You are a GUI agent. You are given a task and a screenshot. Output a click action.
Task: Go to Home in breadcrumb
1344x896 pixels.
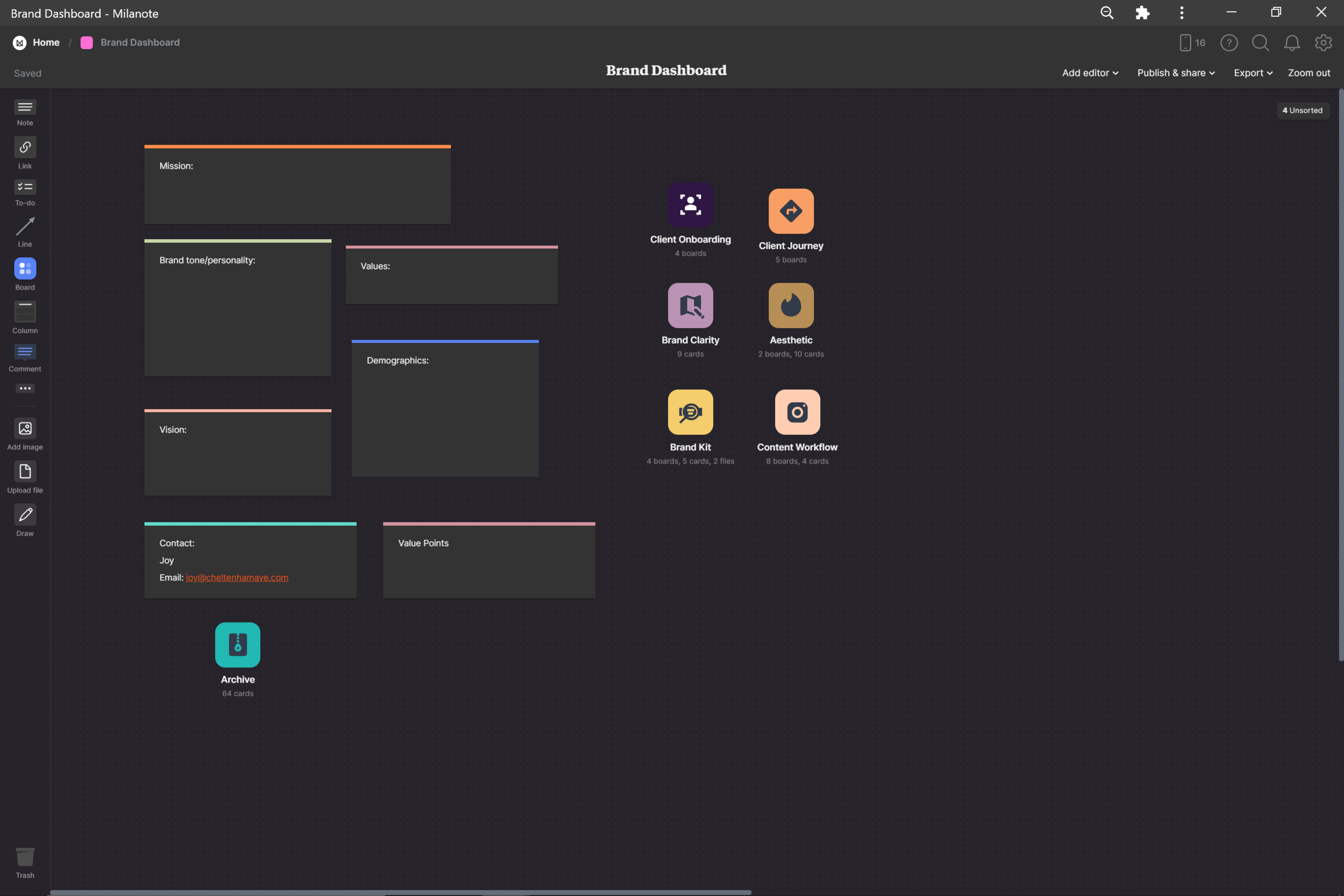pos(46,43)
